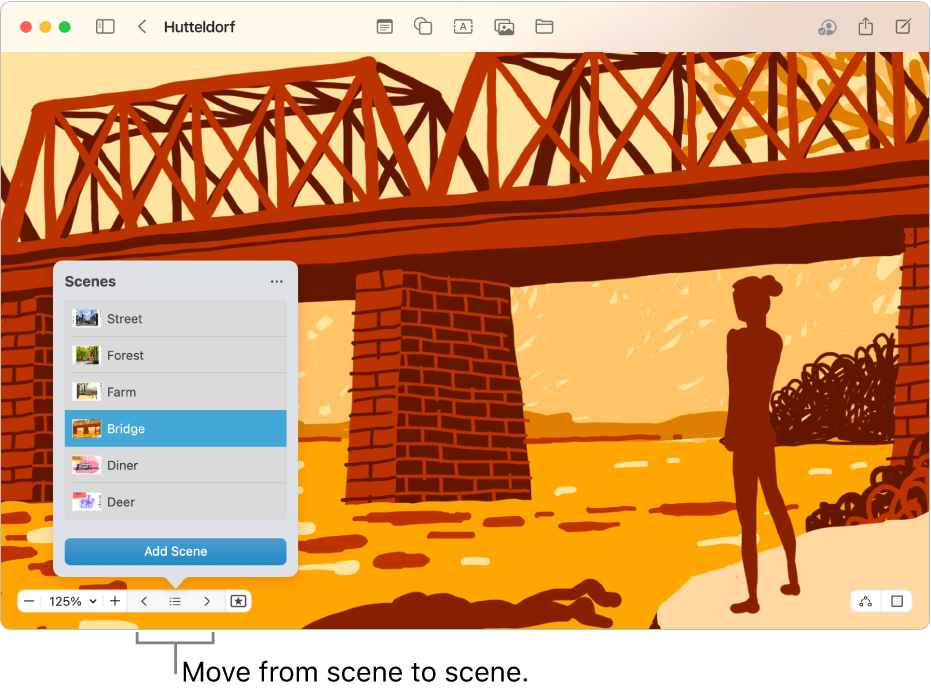931x694 pixels.
Task: Create a new Freeform board
Action: (x=902, y=27)
